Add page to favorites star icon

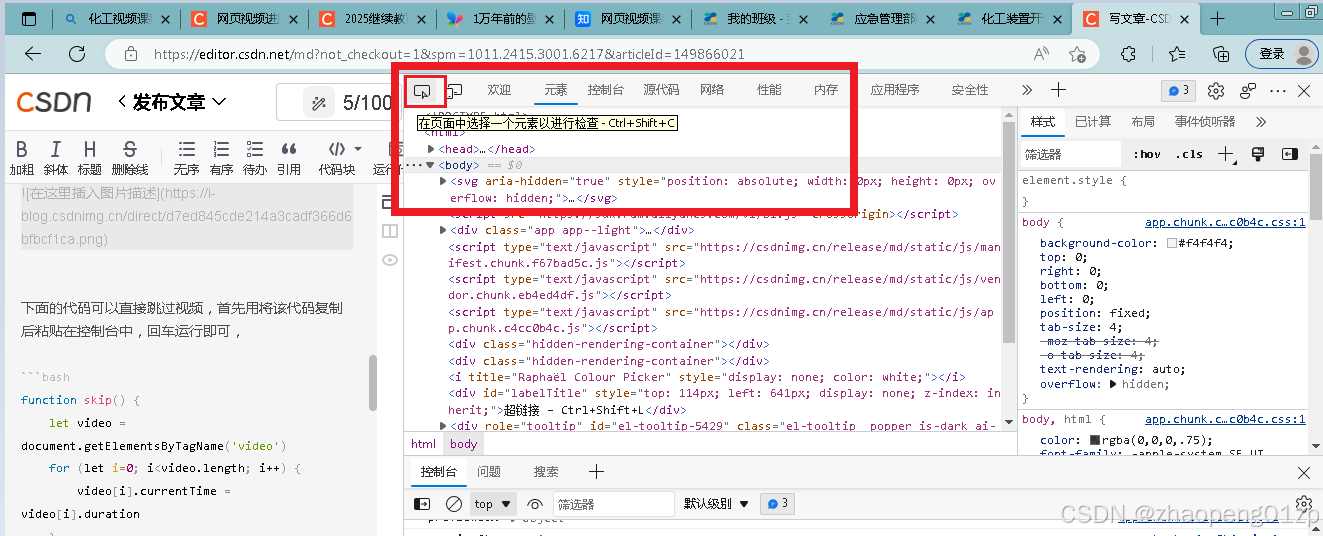[x=1077, y=54]
